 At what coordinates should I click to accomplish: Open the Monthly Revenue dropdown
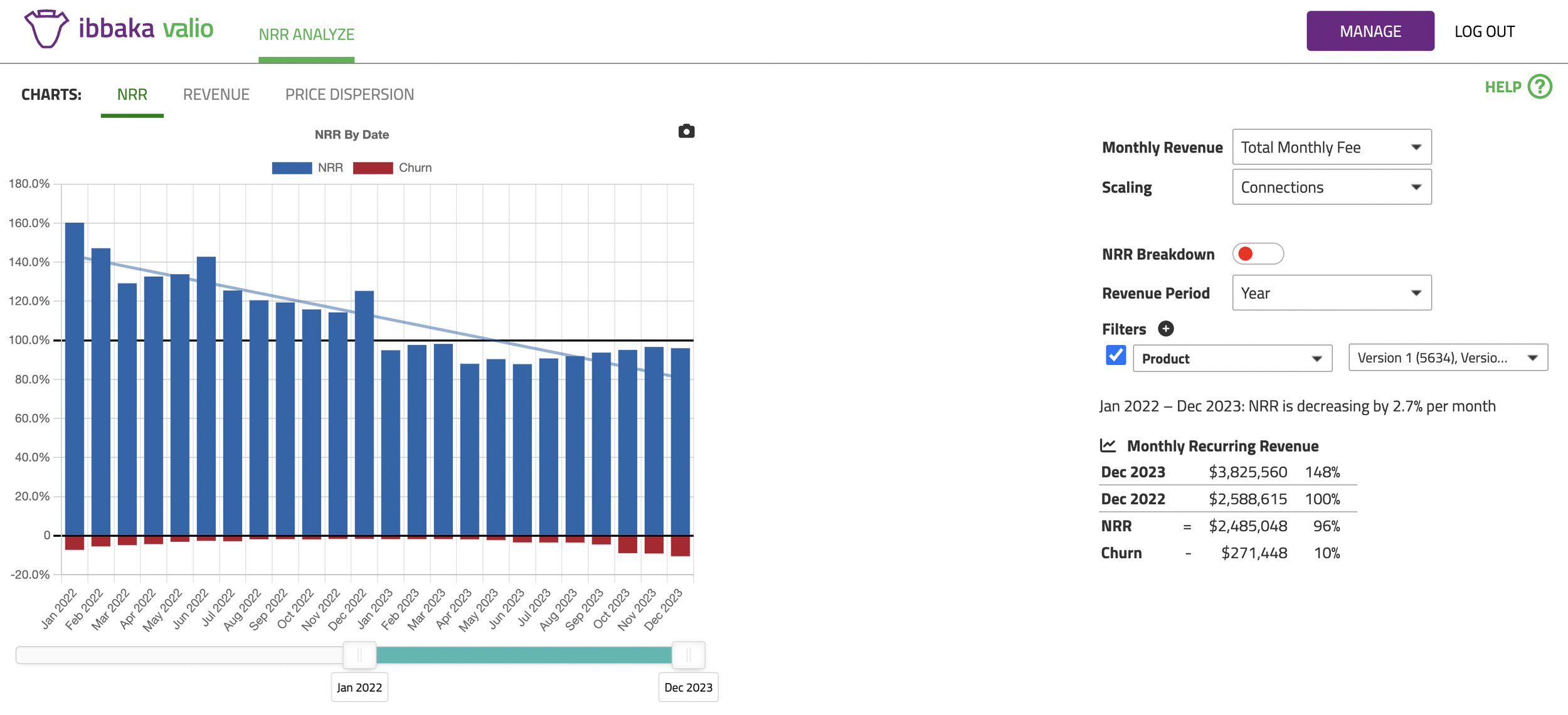1331,147
